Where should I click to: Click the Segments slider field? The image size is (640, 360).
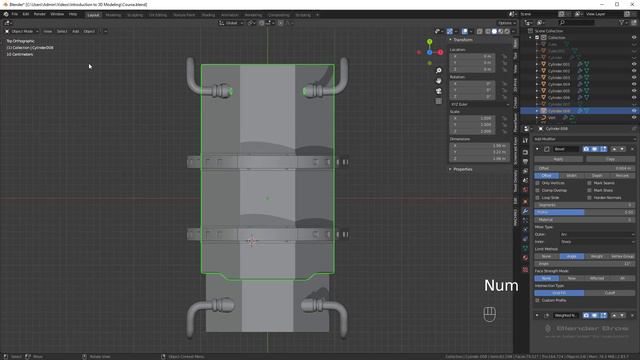(584, 205)
